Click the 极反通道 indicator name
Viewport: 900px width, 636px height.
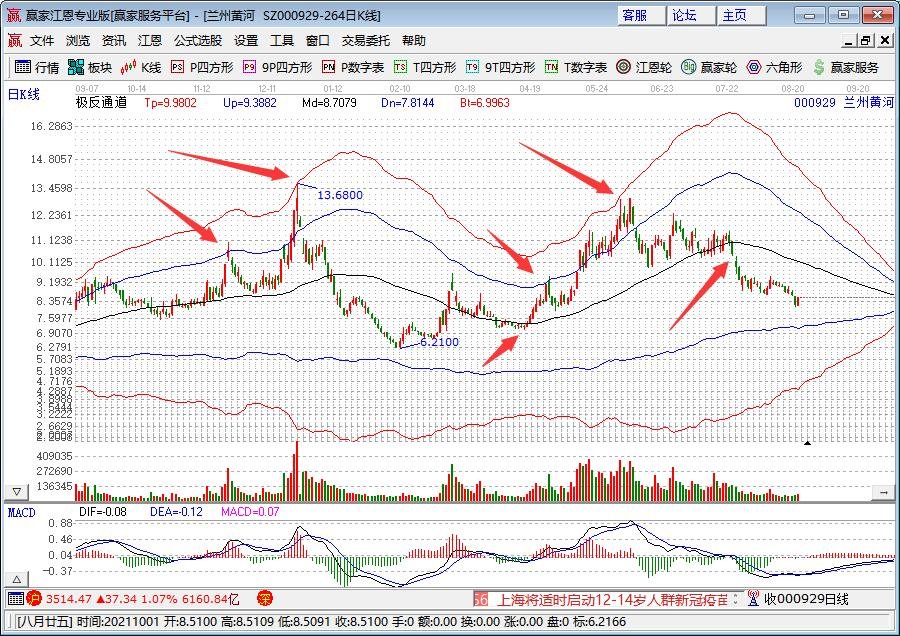[x=101, y=103]
